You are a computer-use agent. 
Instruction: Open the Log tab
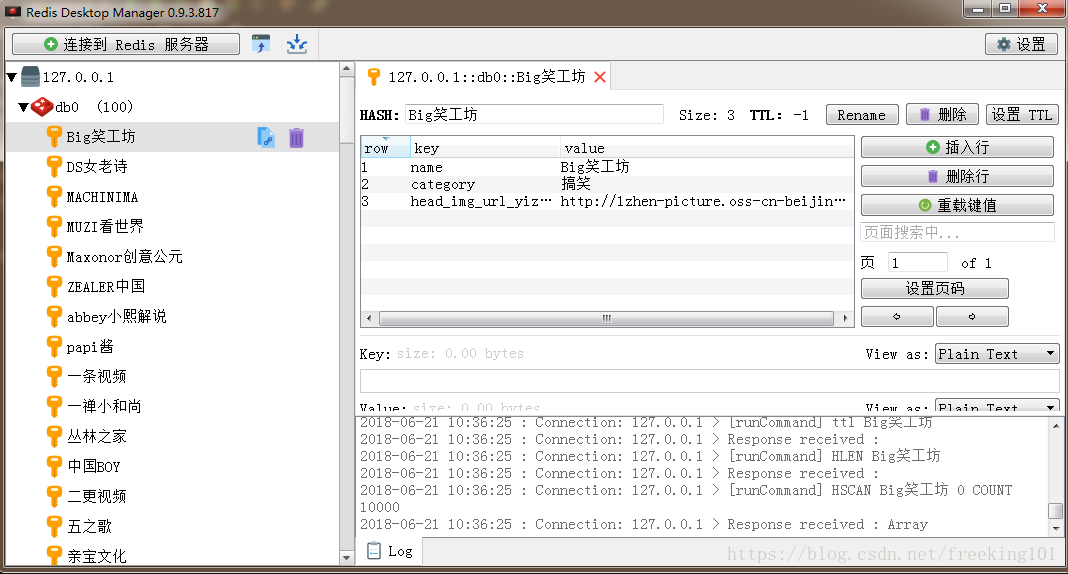click(390, 551)
